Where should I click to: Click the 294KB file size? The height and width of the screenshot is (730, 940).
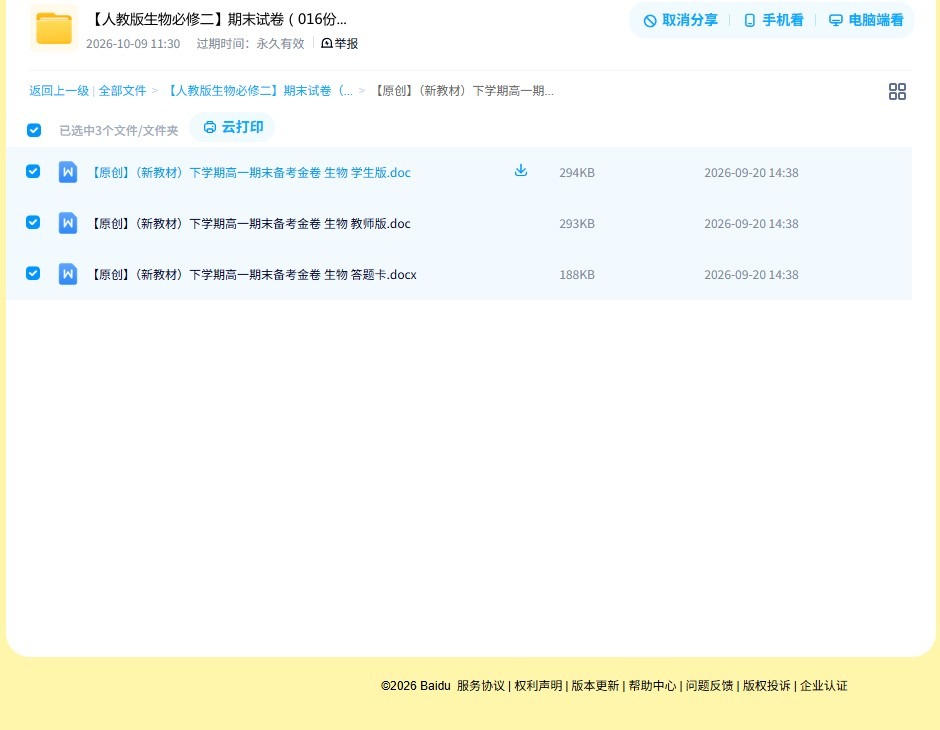coord(577,173)
